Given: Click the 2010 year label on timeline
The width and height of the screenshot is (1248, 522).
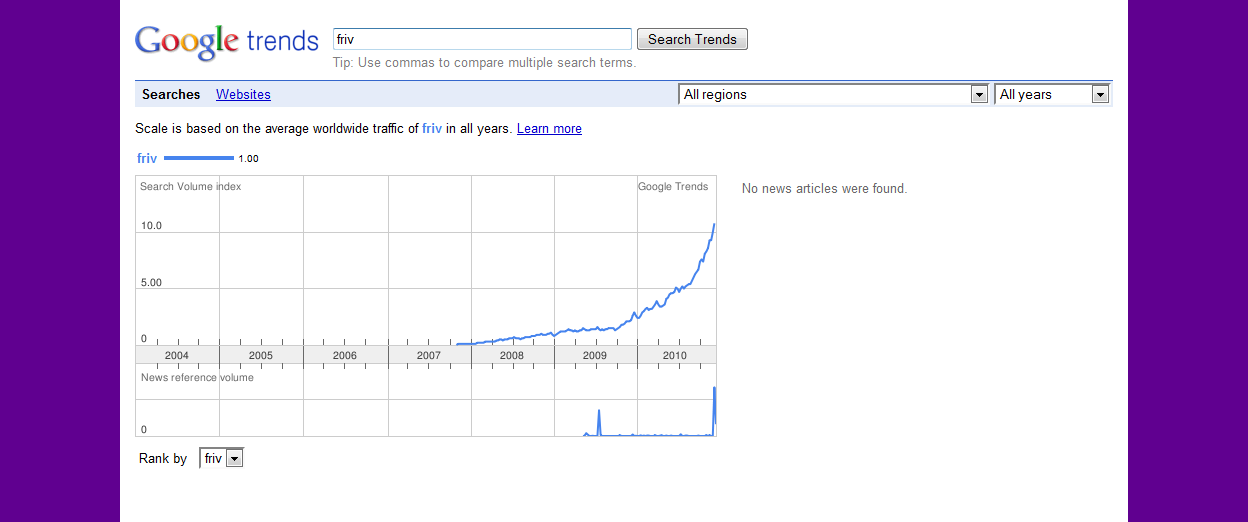Looking at the screenshot, I should 675,355.
